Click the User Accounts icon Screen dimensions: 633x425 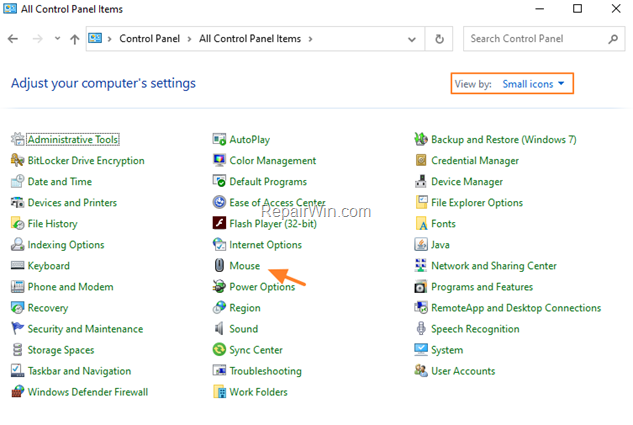click(x=421, y=371)
